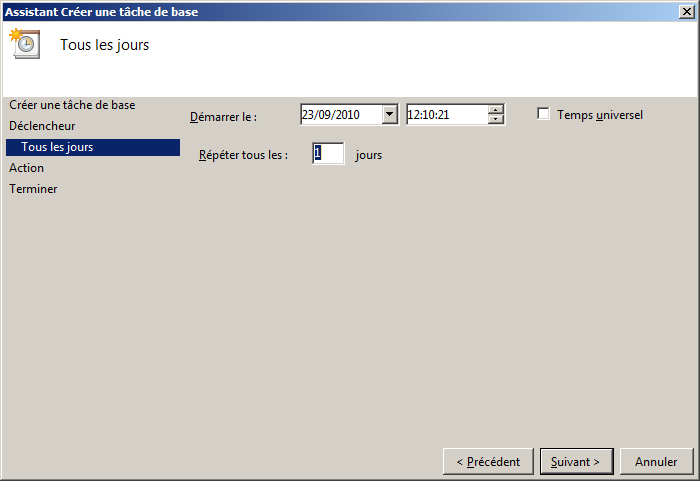
Task: Cancel the wizard with Annuler
Action: tap(656, 461)
